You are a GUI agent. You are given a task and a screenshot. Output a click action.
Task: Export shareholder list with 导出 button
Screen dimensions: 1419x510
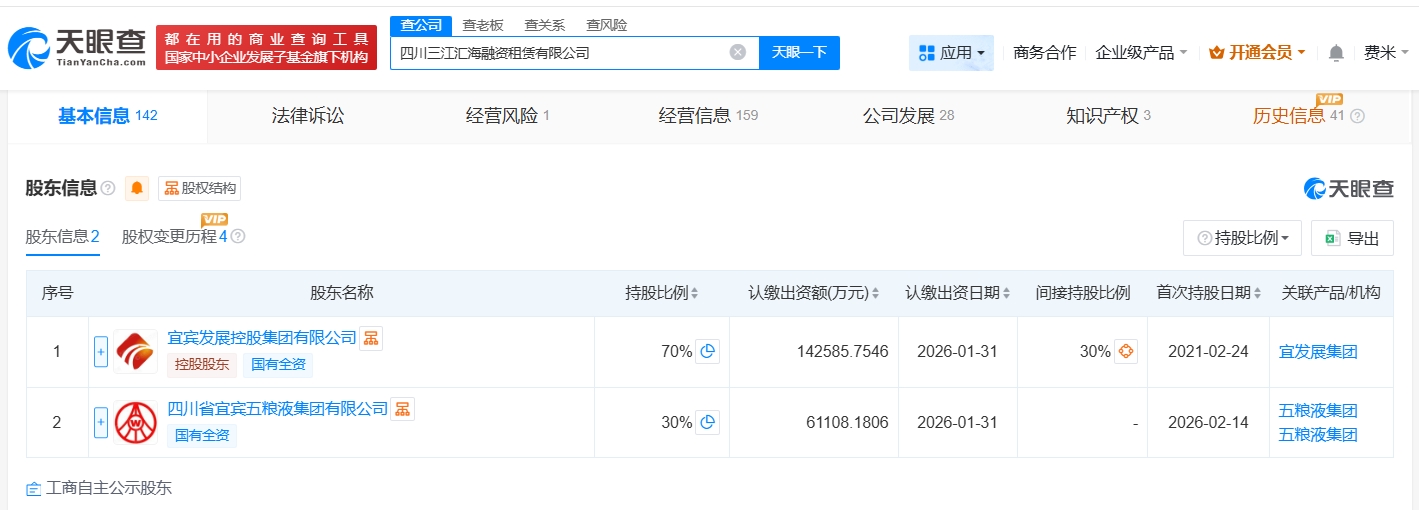point(1352,238)
